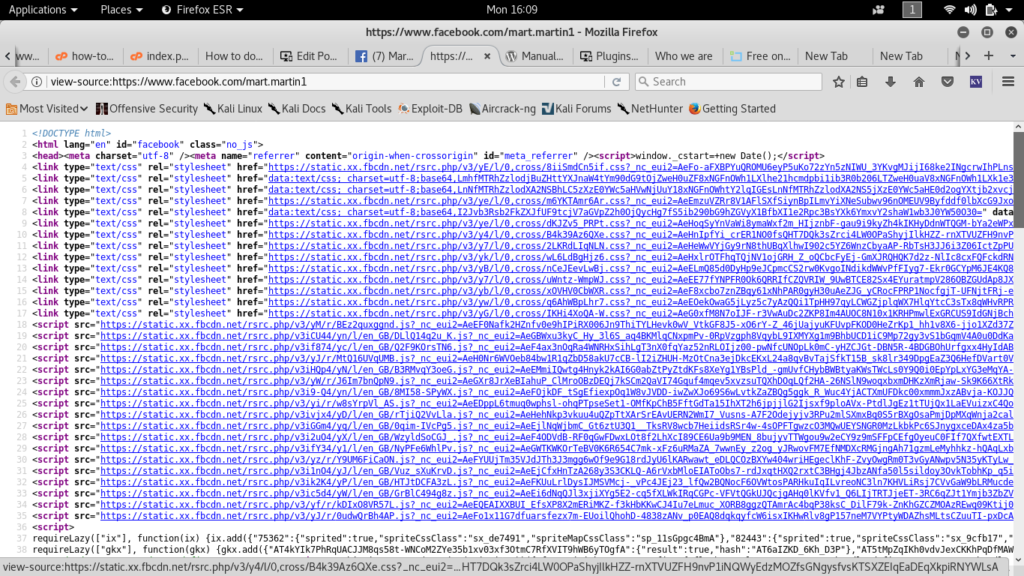Switch to the (7) Mar... Facebook tab
1024x576 pixels.
(385, 56)
